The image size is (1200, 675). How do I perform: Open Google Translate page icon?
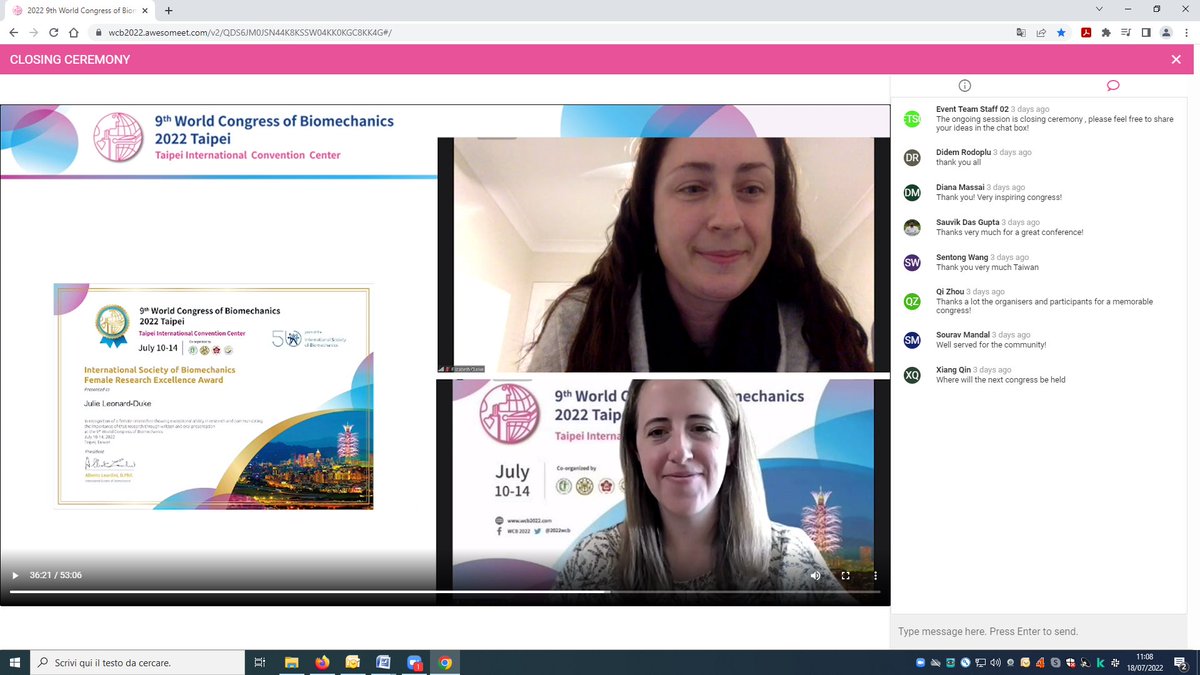[x=1021, y=32]
